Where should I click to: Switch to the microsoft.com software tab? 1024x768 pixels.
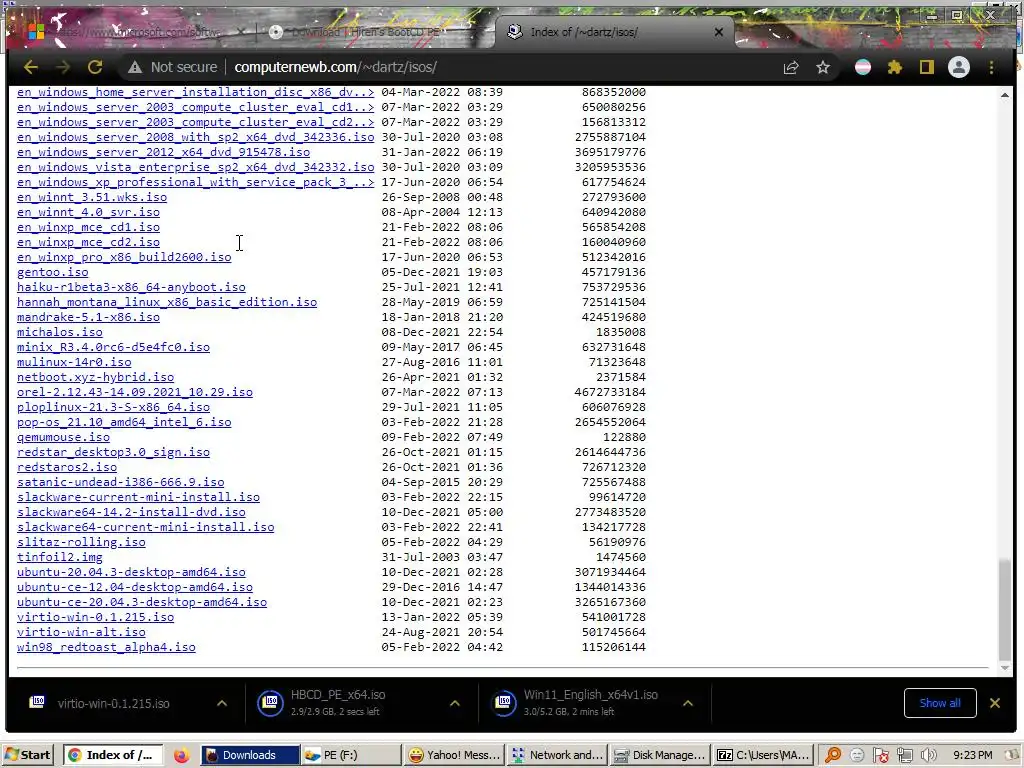coord(137,31)
